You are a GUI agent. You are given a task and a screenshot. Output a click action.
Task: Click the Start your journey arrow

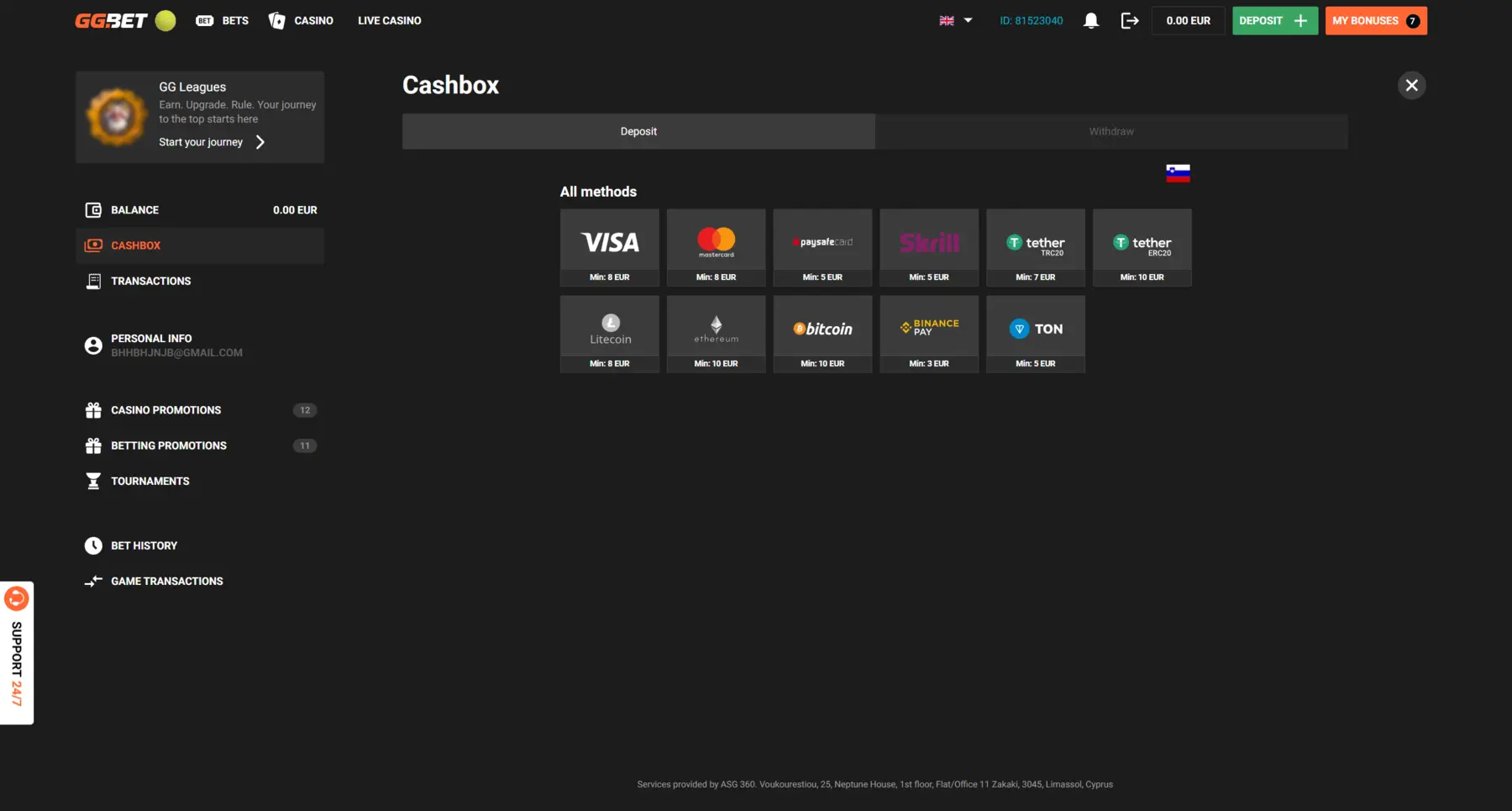tap(260, 142)
